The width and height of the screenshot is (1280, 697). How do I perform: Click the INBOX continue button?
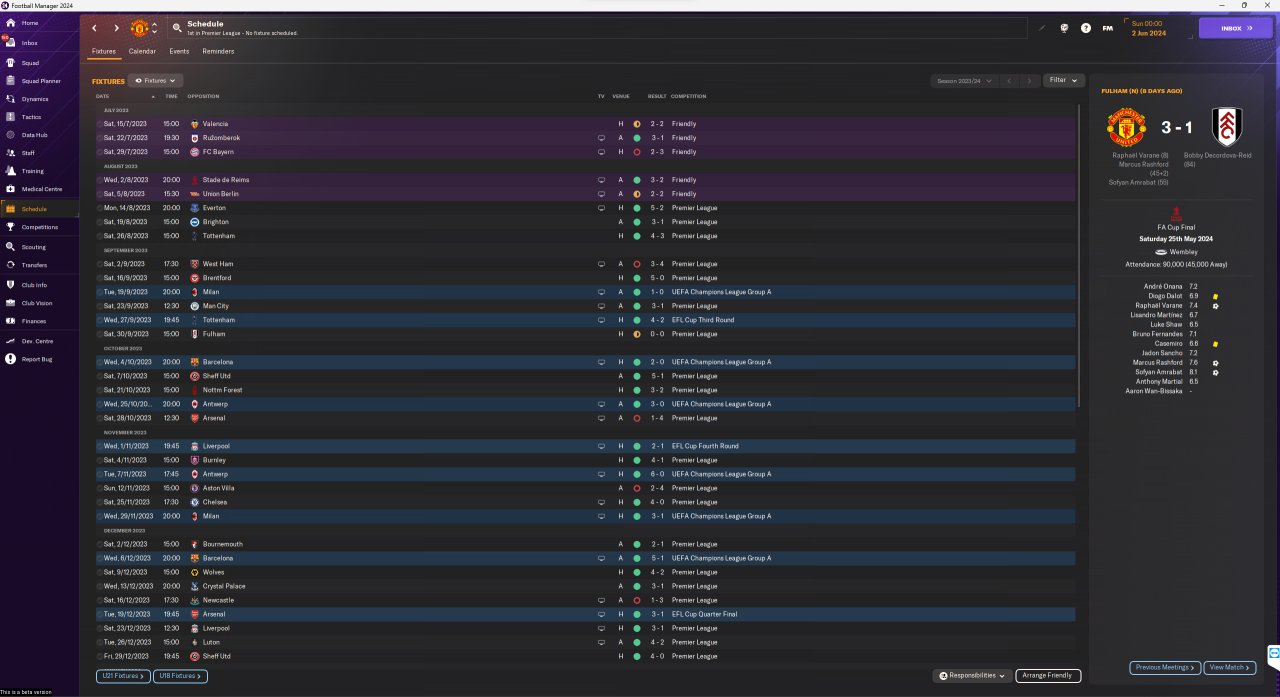point(1236,28)
